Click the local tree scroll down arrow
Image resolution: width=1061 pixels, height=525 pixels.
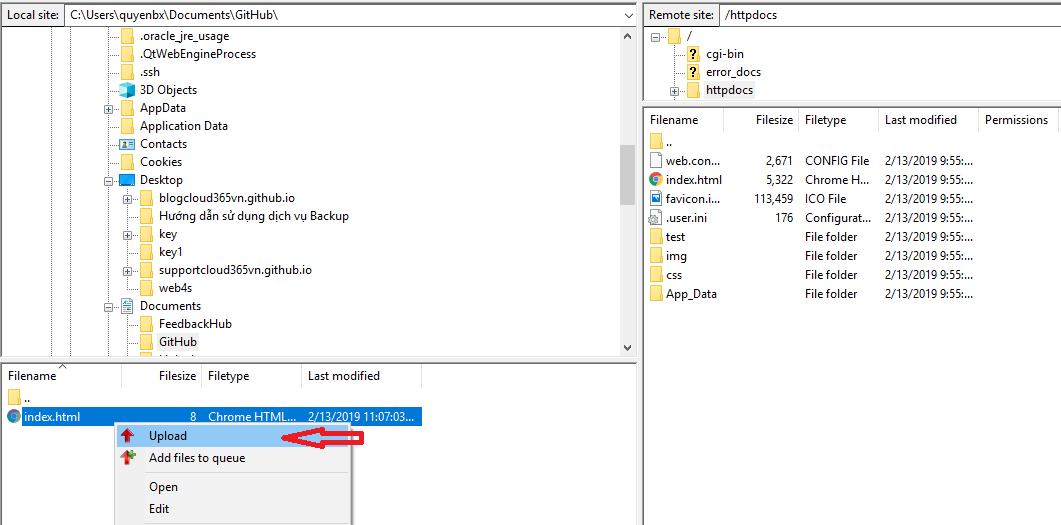(x=627, y=347)
